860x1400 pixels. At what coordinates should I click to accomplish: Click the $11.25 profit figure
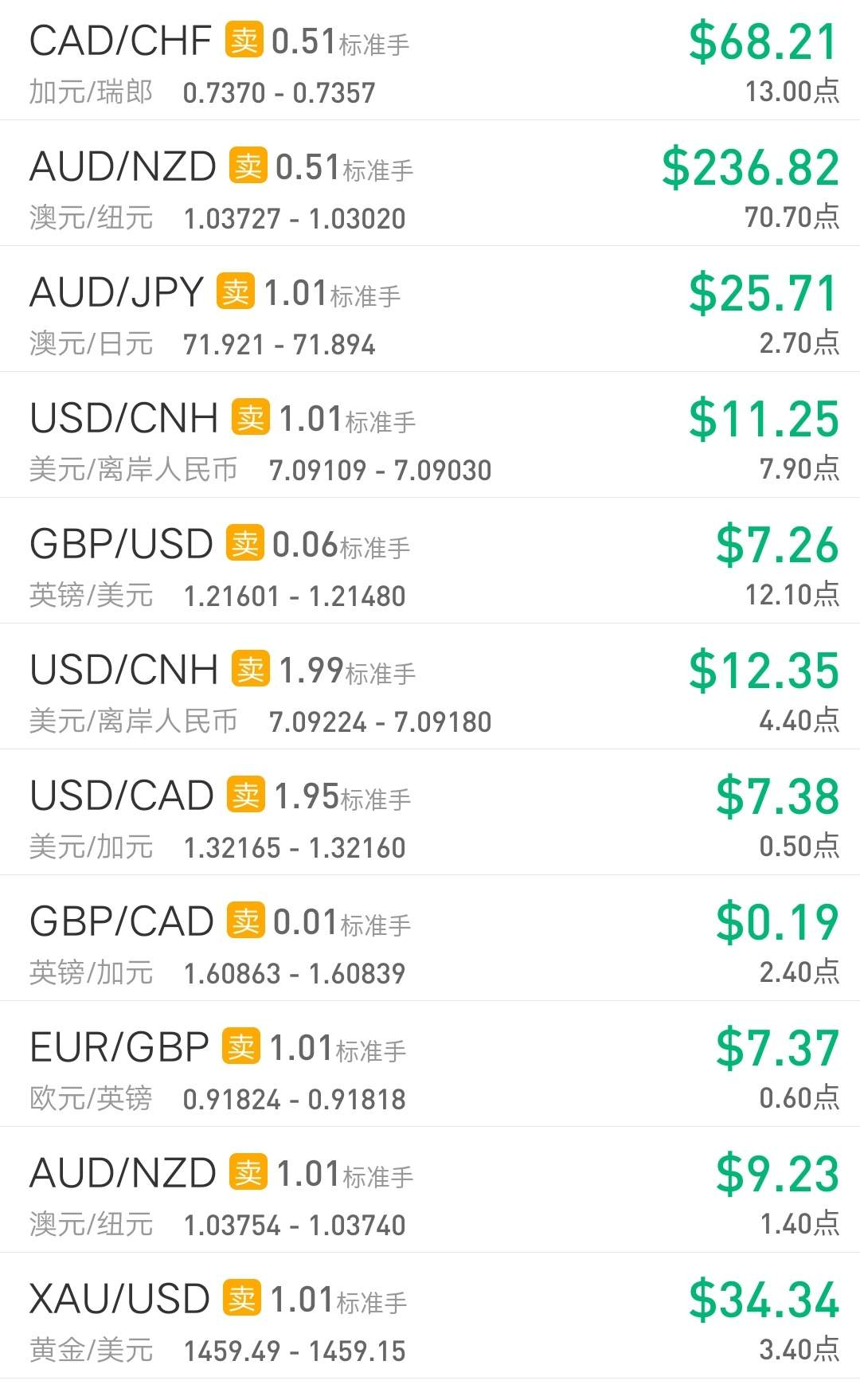[764, 420]
